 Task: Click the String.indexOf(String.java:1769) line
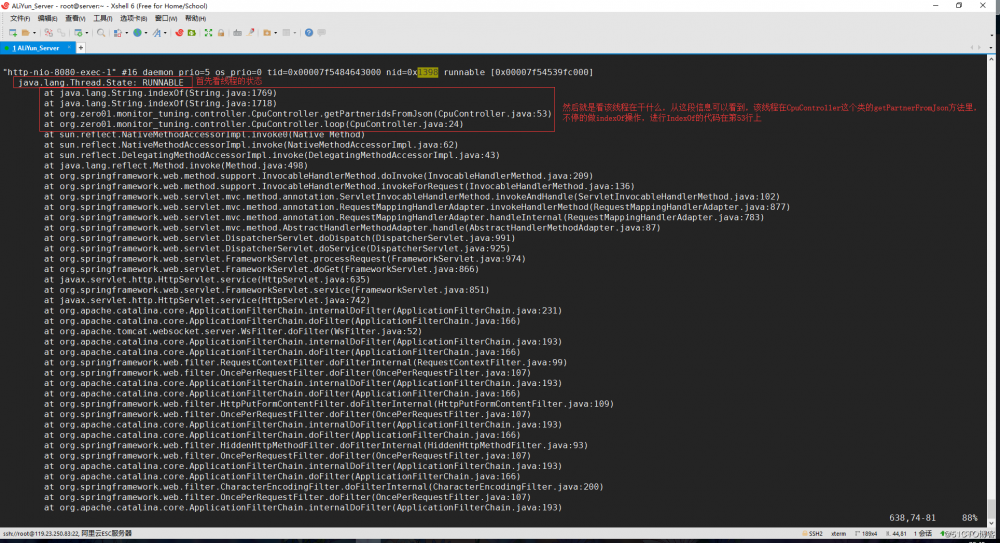160,93
